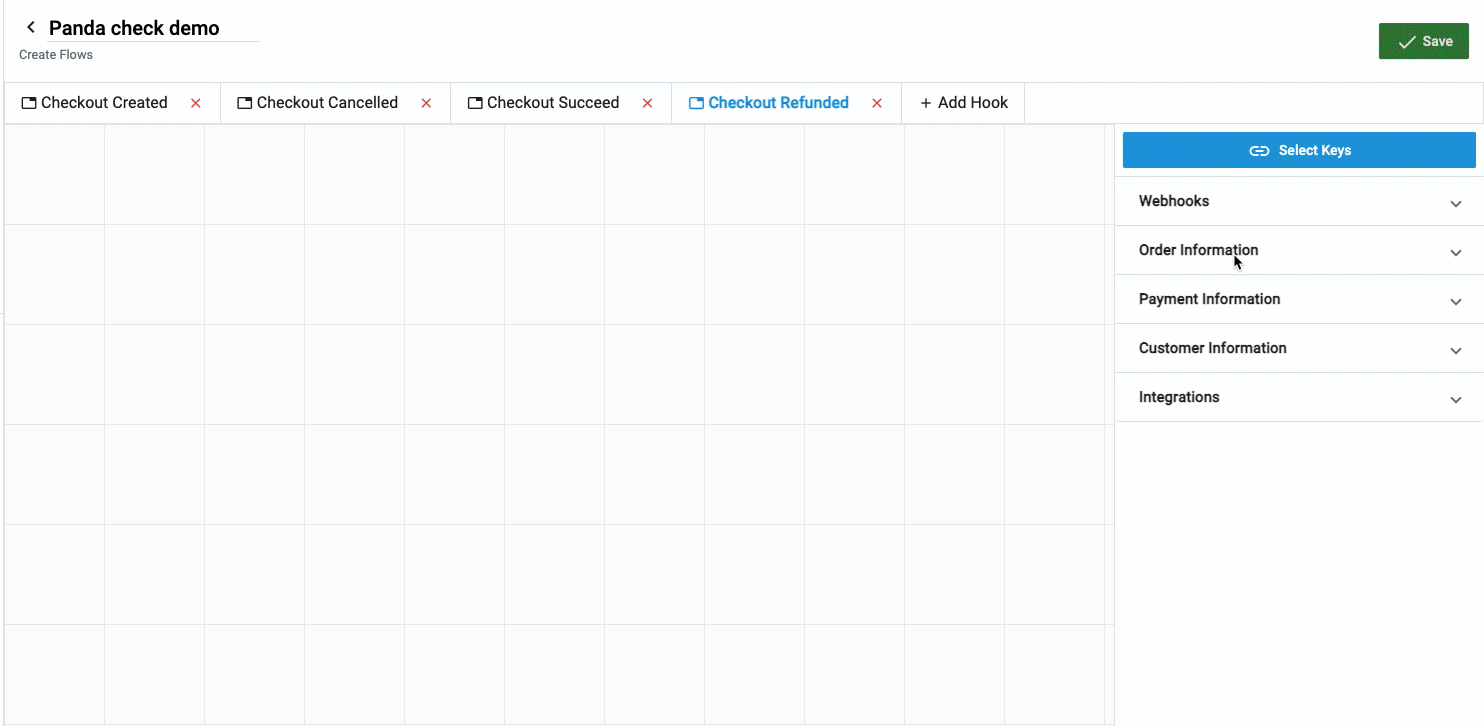Viewport: 1484px width, 726px height.
Task: Expand the Customer Information section
Action: [1299, 348]
